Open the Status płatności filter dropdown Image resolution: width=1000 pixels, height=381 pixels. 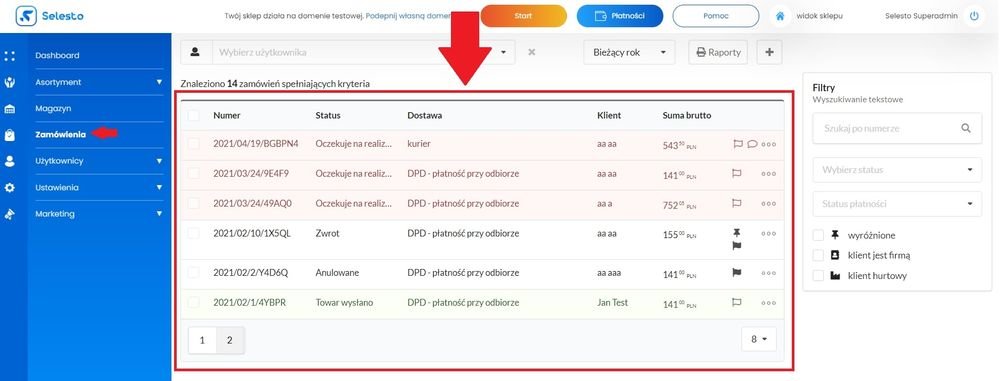(897, 204)
